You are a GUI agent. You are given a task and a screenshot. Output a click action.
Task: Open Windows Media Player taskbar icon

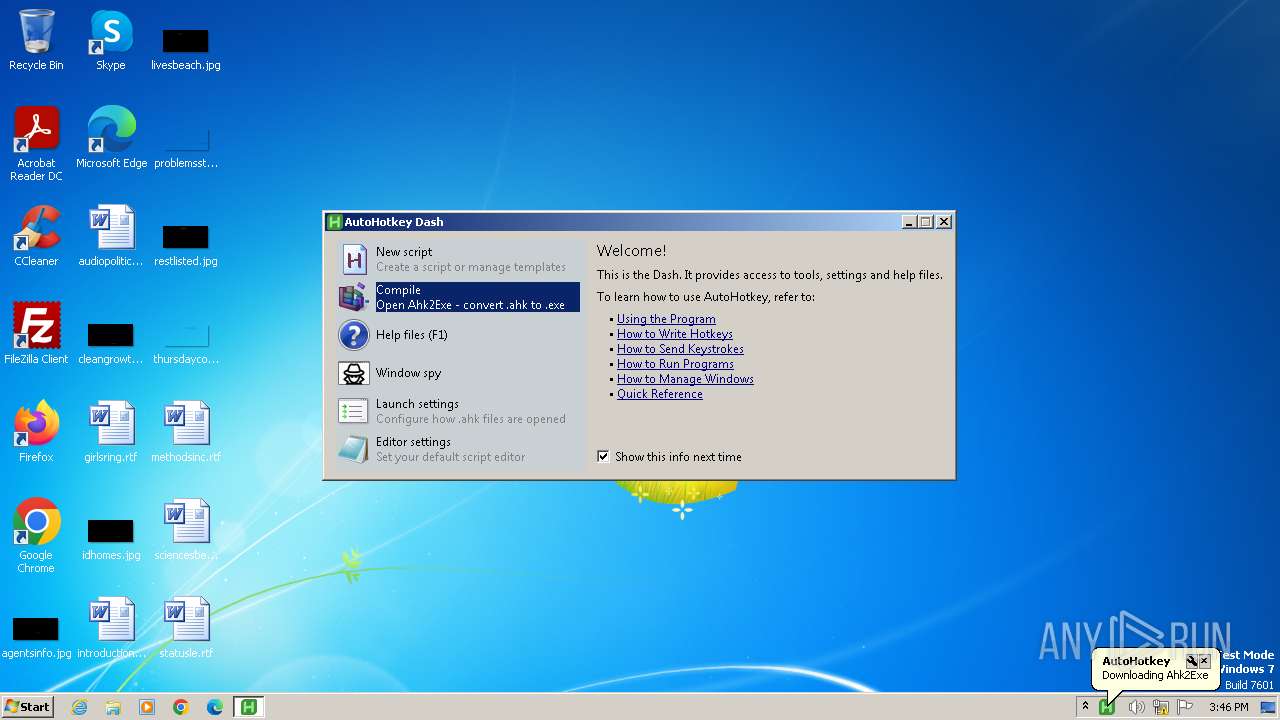[x=147, y=707]
